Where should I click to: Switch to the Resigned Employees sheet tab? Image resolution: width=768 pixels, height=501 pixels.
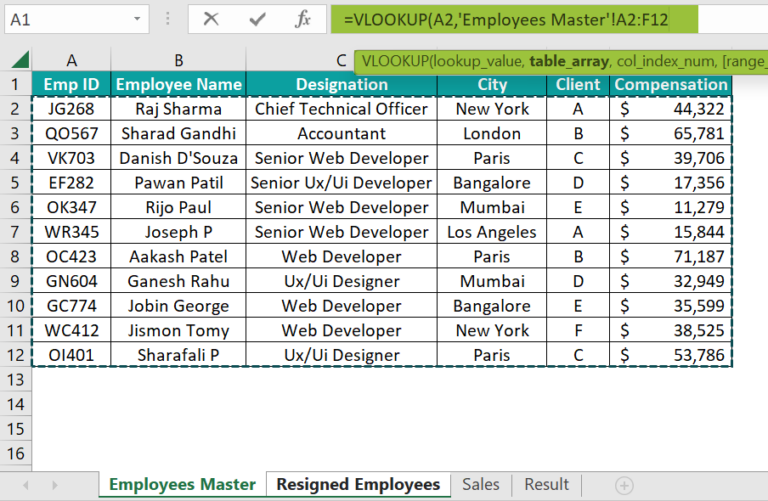[x=358, y=485]
